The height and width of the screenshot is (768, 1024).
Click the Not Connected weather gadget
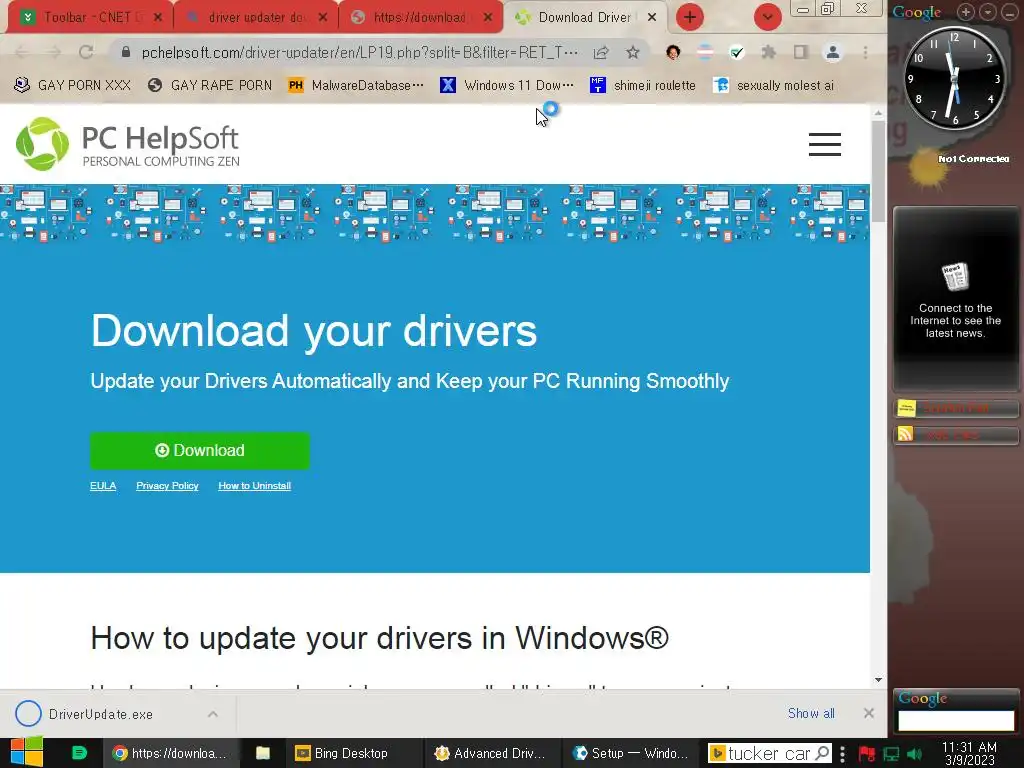[955, 167]
